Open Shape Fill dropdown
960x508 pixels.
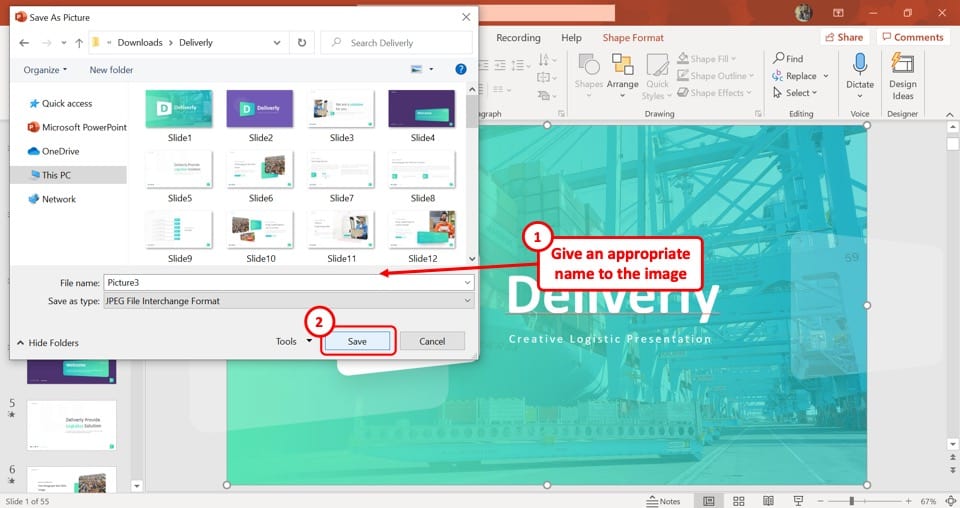point(707,59)
